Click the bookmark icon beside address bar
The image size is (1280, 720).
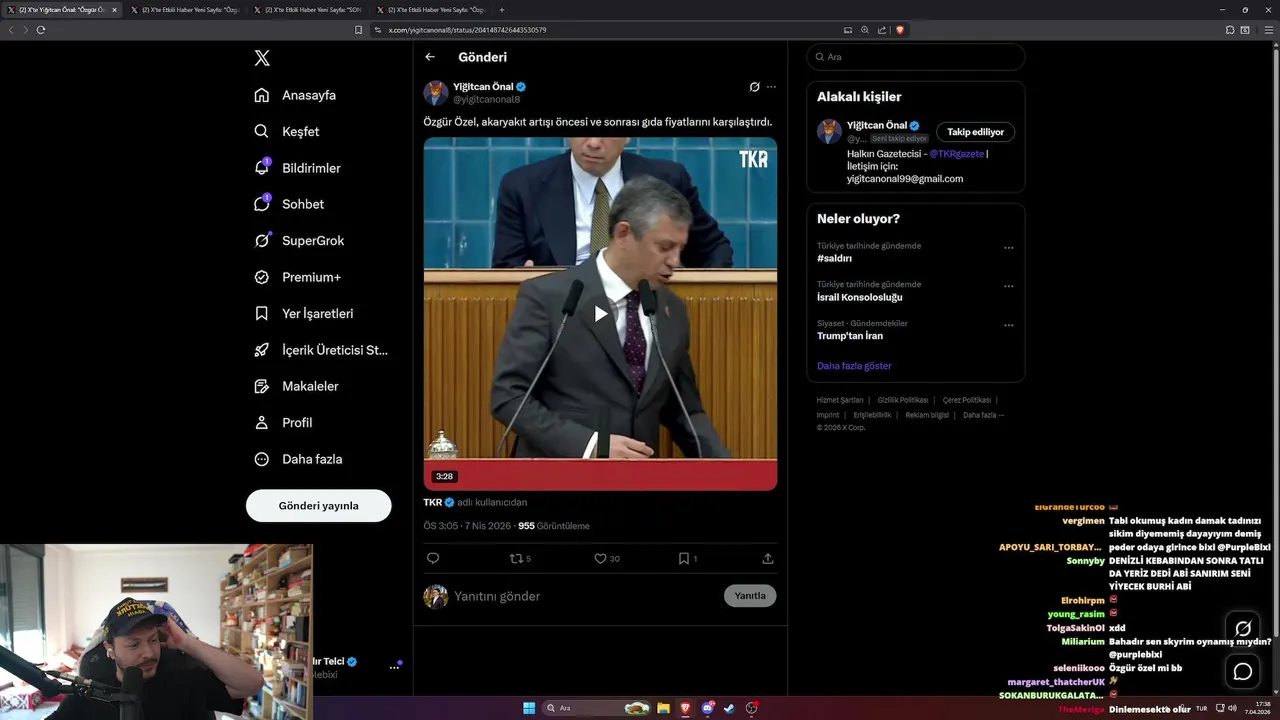click(x=358, y=30)
